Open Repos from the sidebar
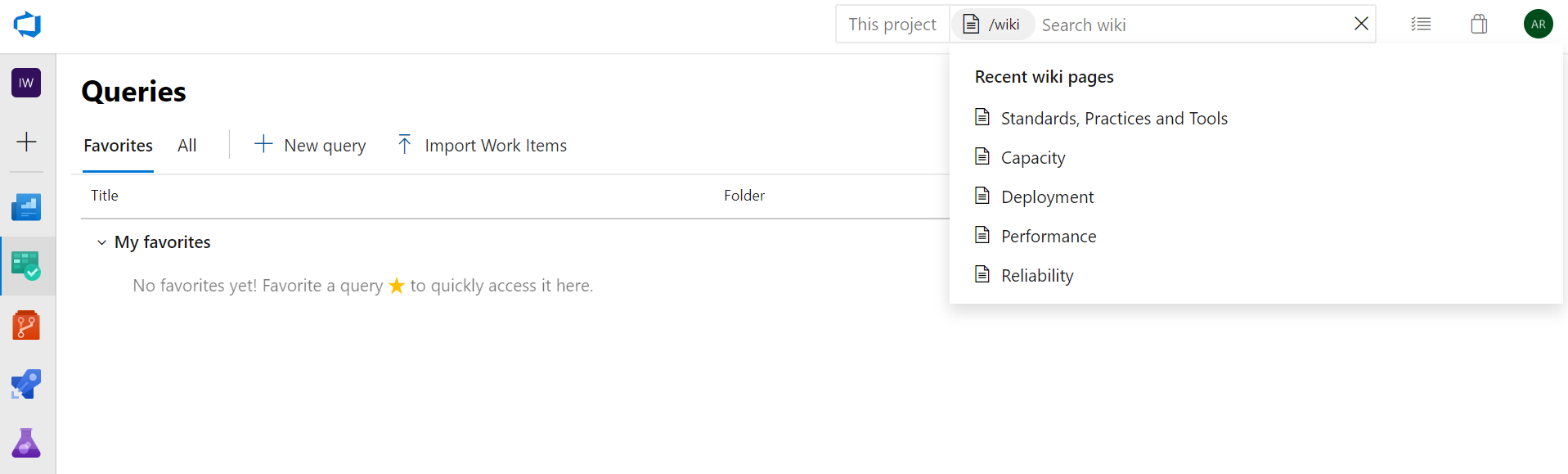Image resolution: width=1568 pixels, height=474 pixels. click(26, 325)
